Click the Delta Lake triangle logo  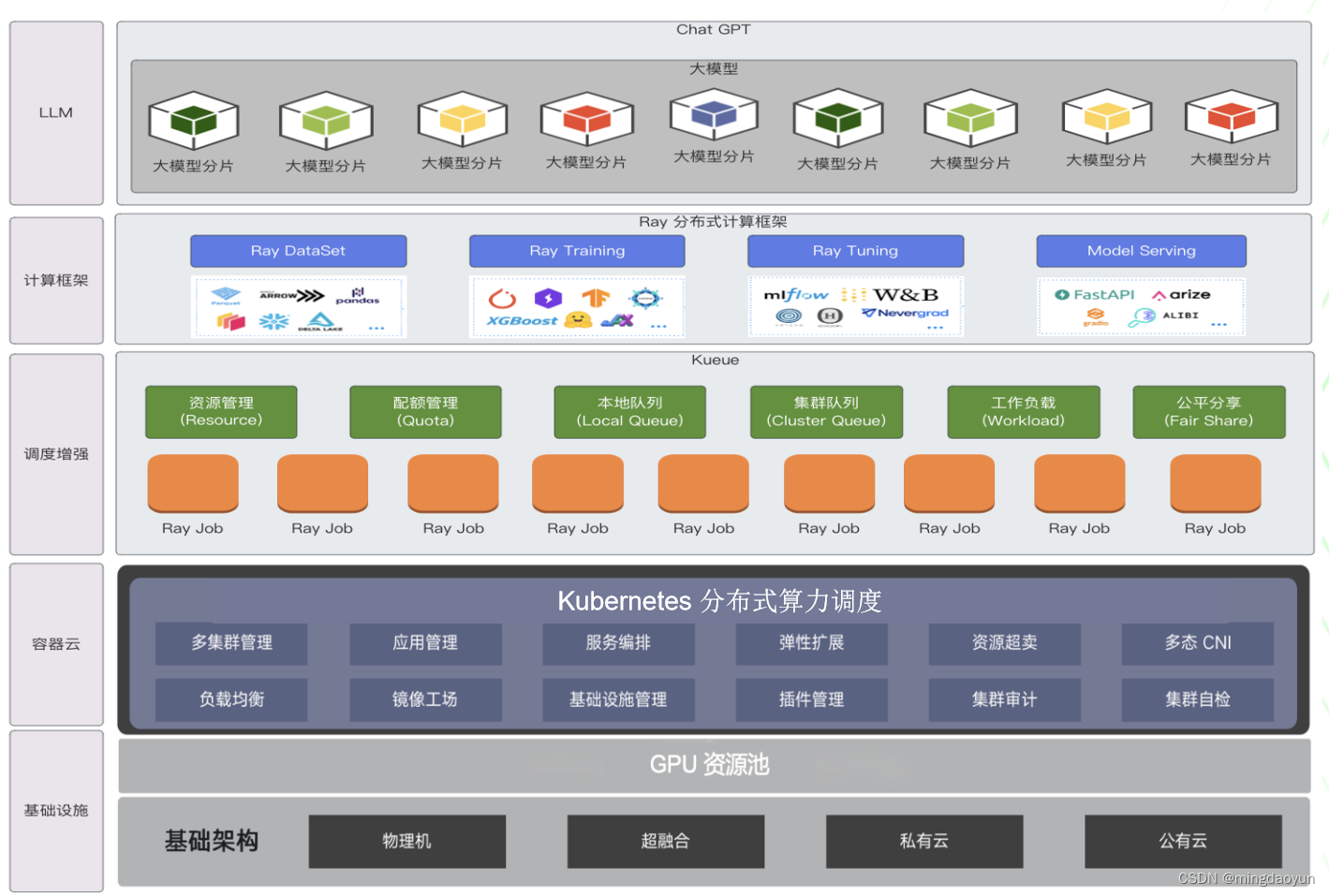click(x=320, y=323)
